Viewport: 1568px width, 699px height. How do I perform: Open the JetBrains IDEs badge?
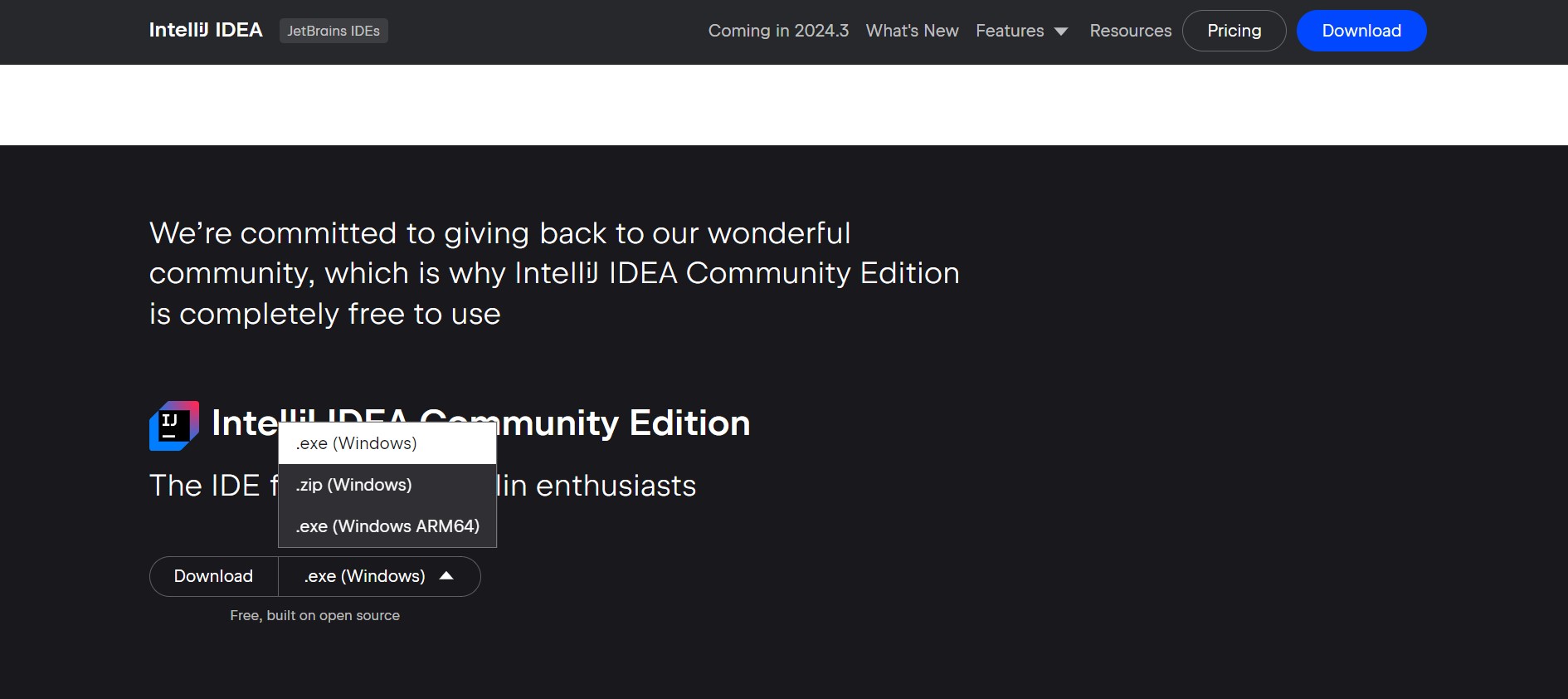[x=334, y=31]
